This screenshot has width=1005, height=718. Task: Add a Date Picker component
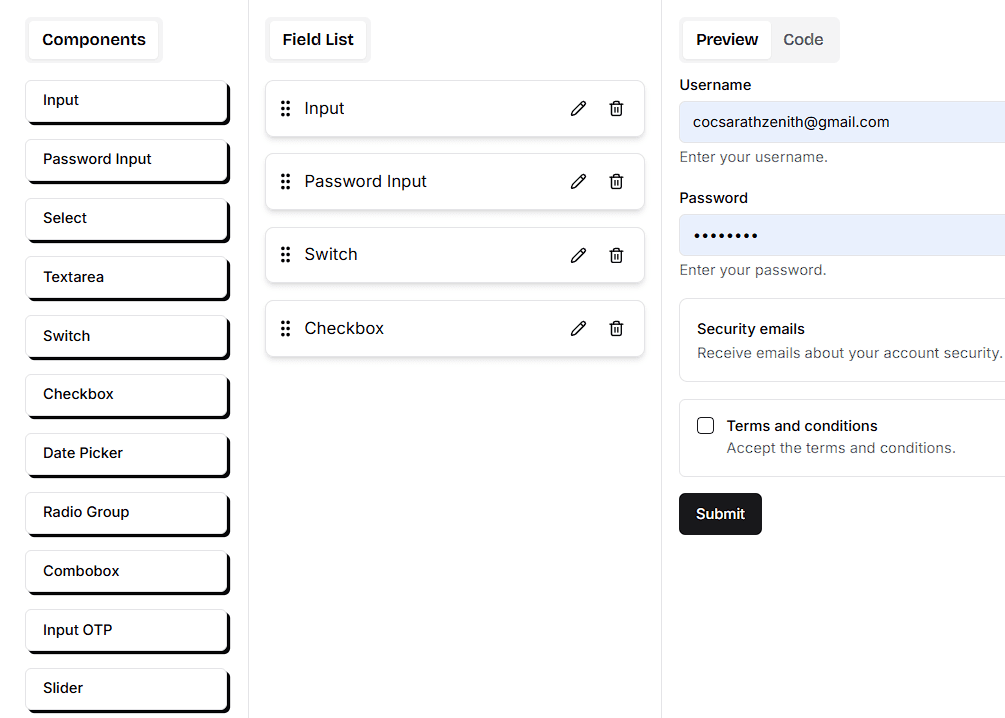(127, 453)
